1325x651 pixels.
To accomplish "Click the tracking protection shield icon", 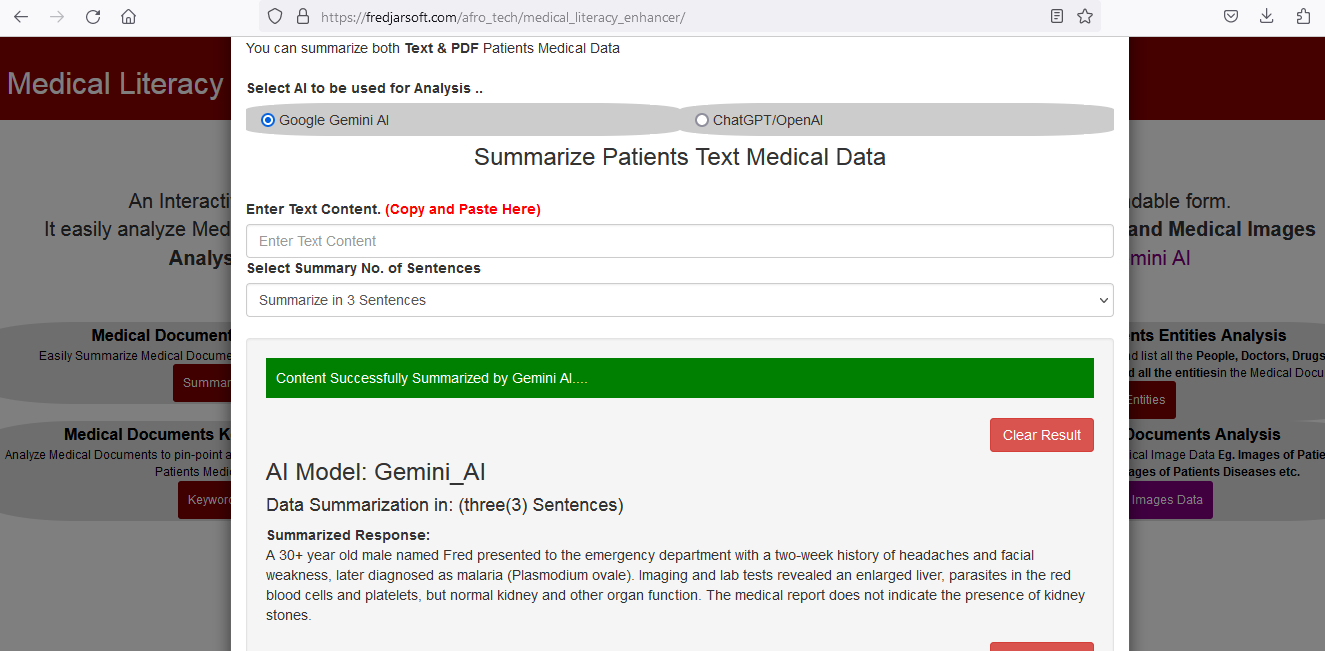I will coord(276,17).
